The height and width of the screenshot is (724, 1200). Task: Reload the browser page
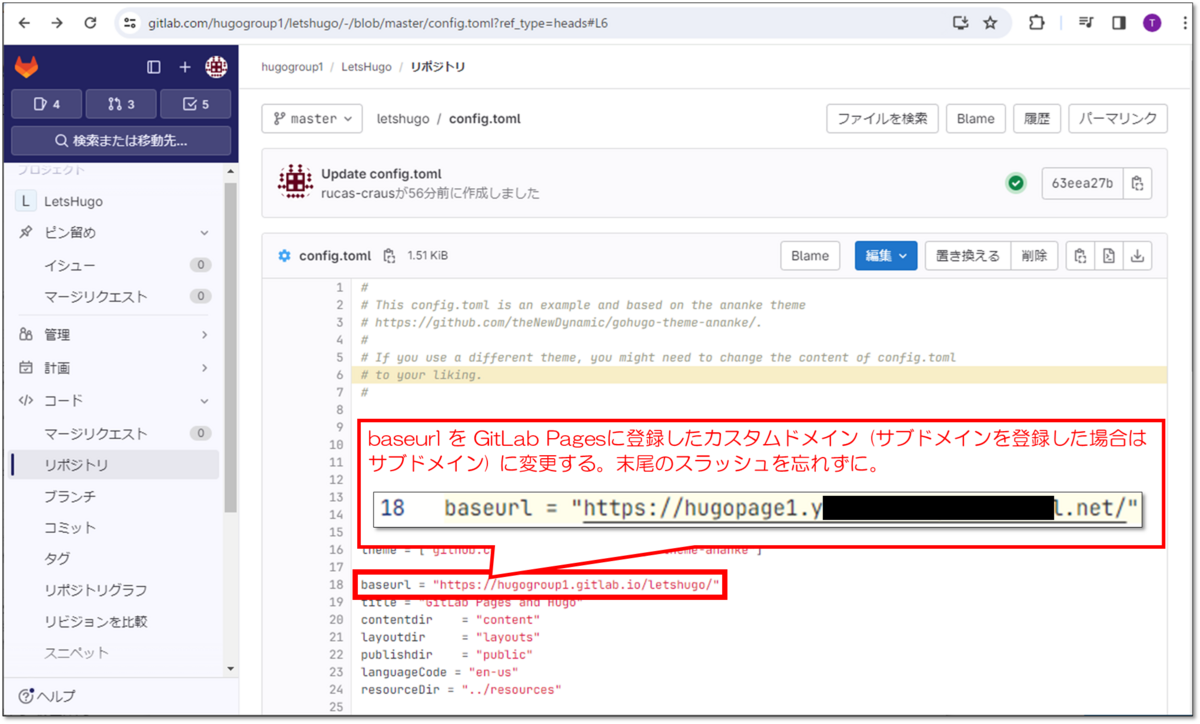(90, 22)
